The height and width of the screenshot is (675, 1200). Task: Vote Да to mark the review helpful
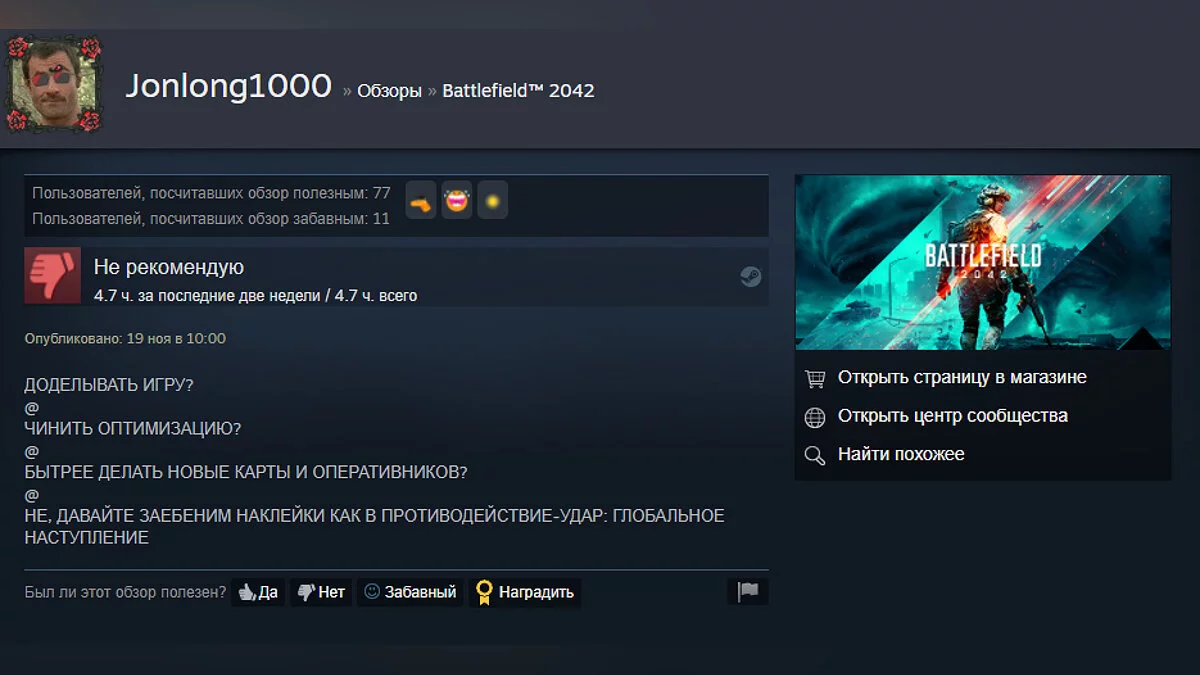tap(258, 592)
